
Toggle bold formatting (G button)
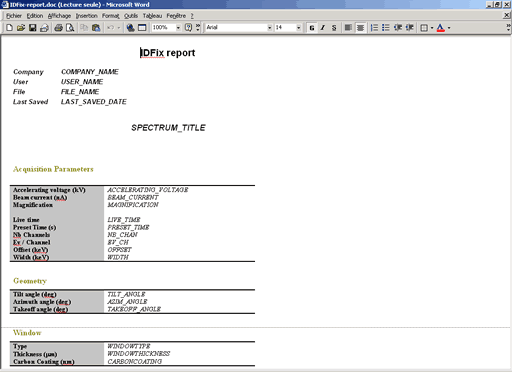[312, 28]
